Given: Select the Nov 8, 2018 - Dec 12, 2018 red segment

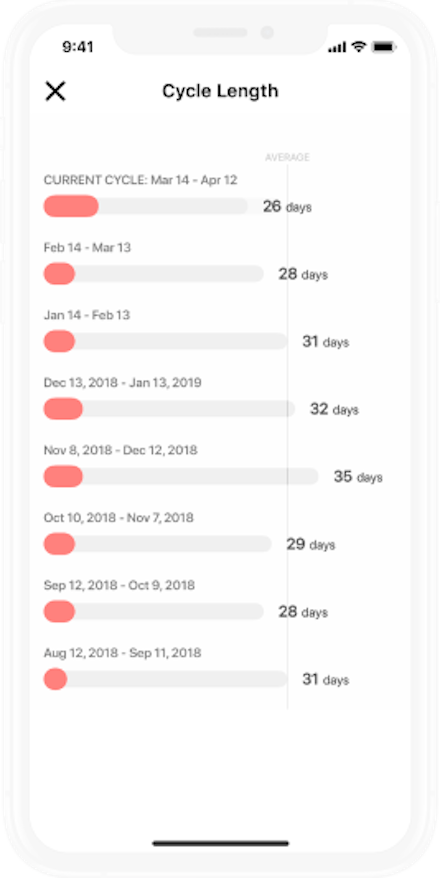Looking at the screenshot, I should (x=63, y=477).
